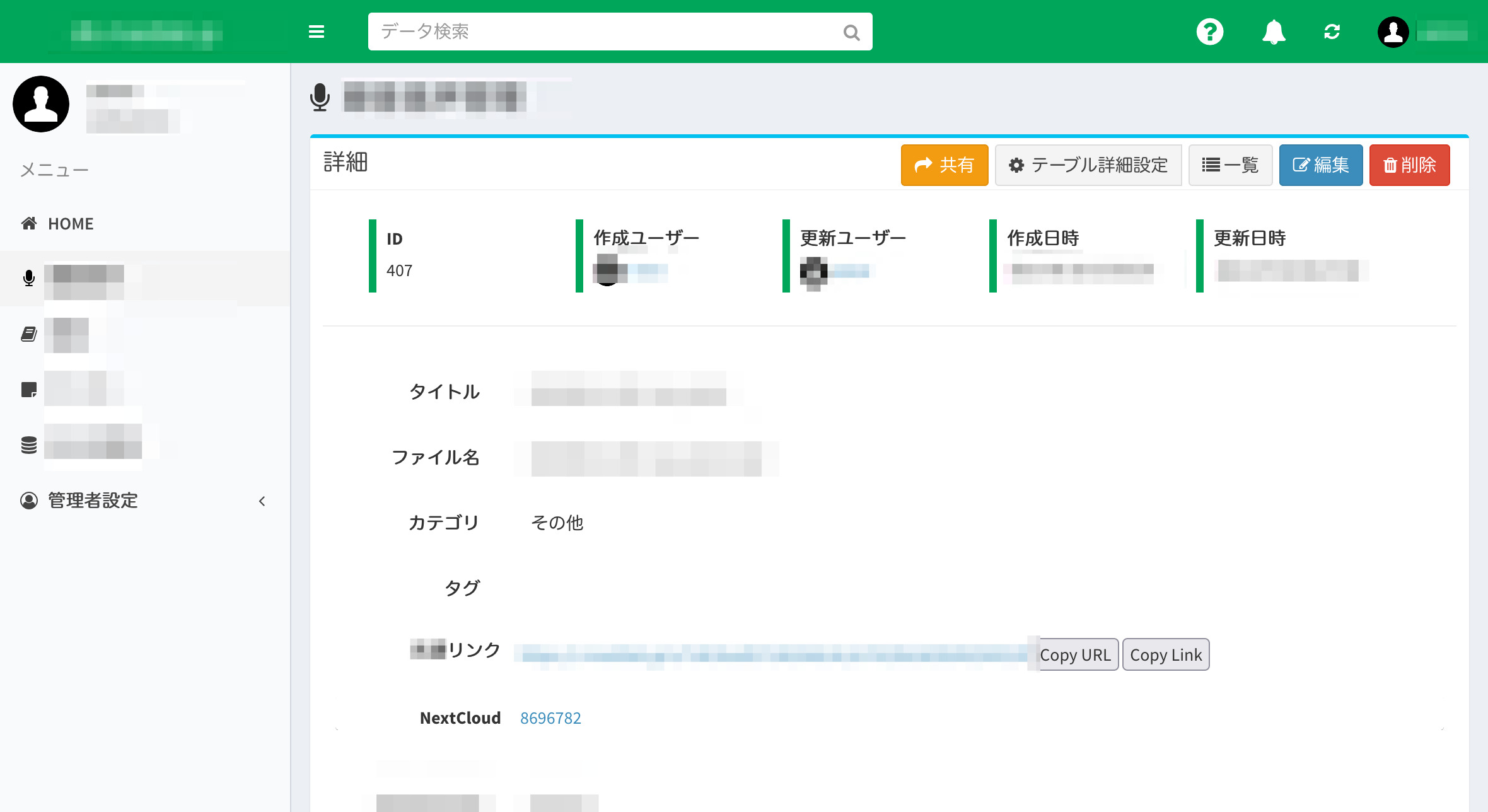Click the search magnifier icon
Screen dimensions: 1488x812
tap(851, 32)
